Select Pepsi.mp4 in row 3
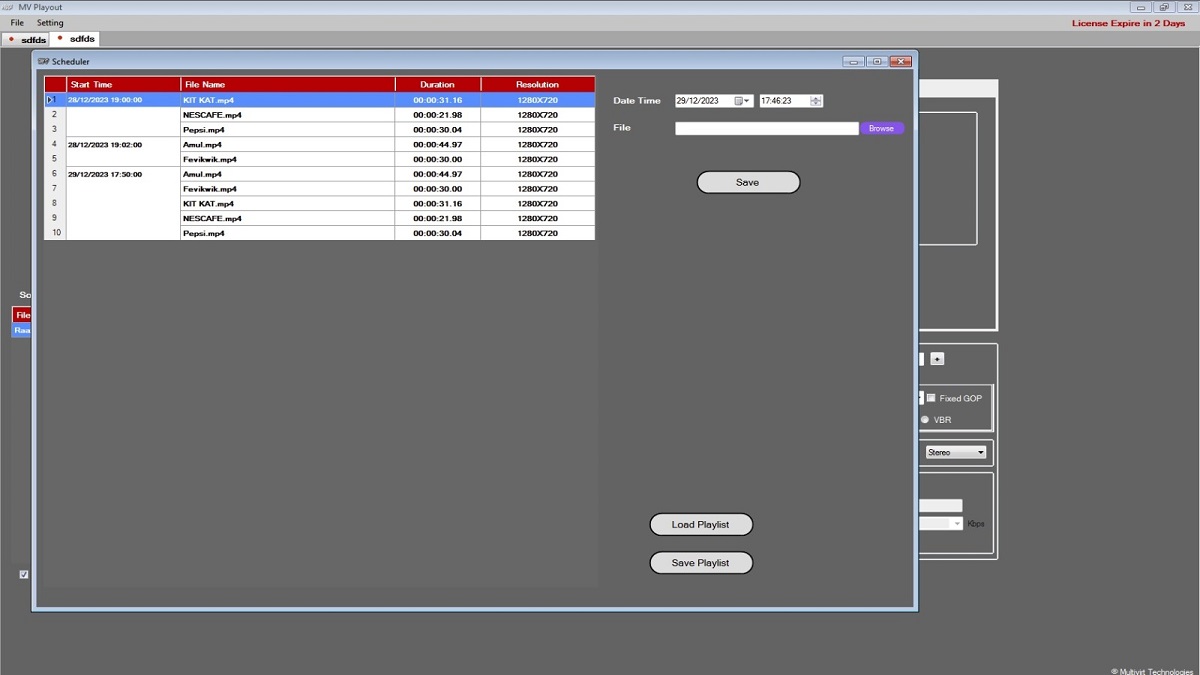1200x675 pixels. point(288,130)
